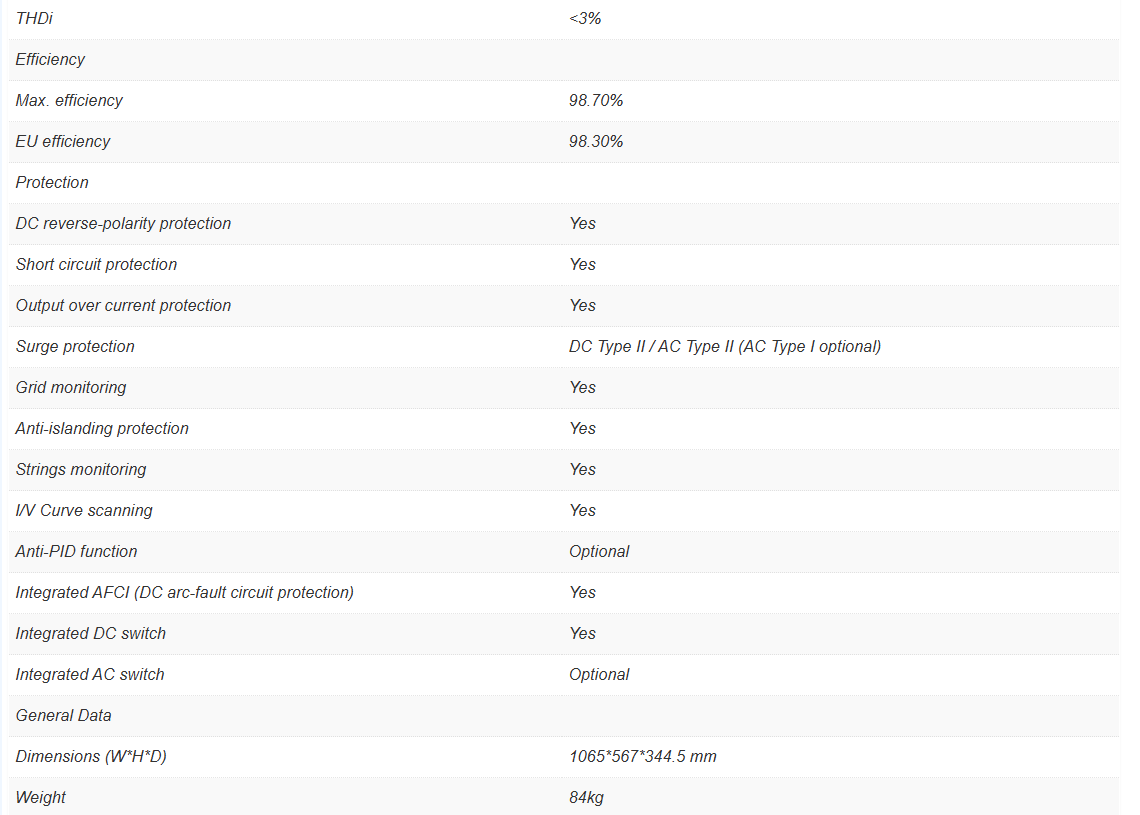Image resolution: width=1140 pixels, height=815 pixels.
Task: Click the DC reverse-polarity protection label
Action: click(123, 223)
